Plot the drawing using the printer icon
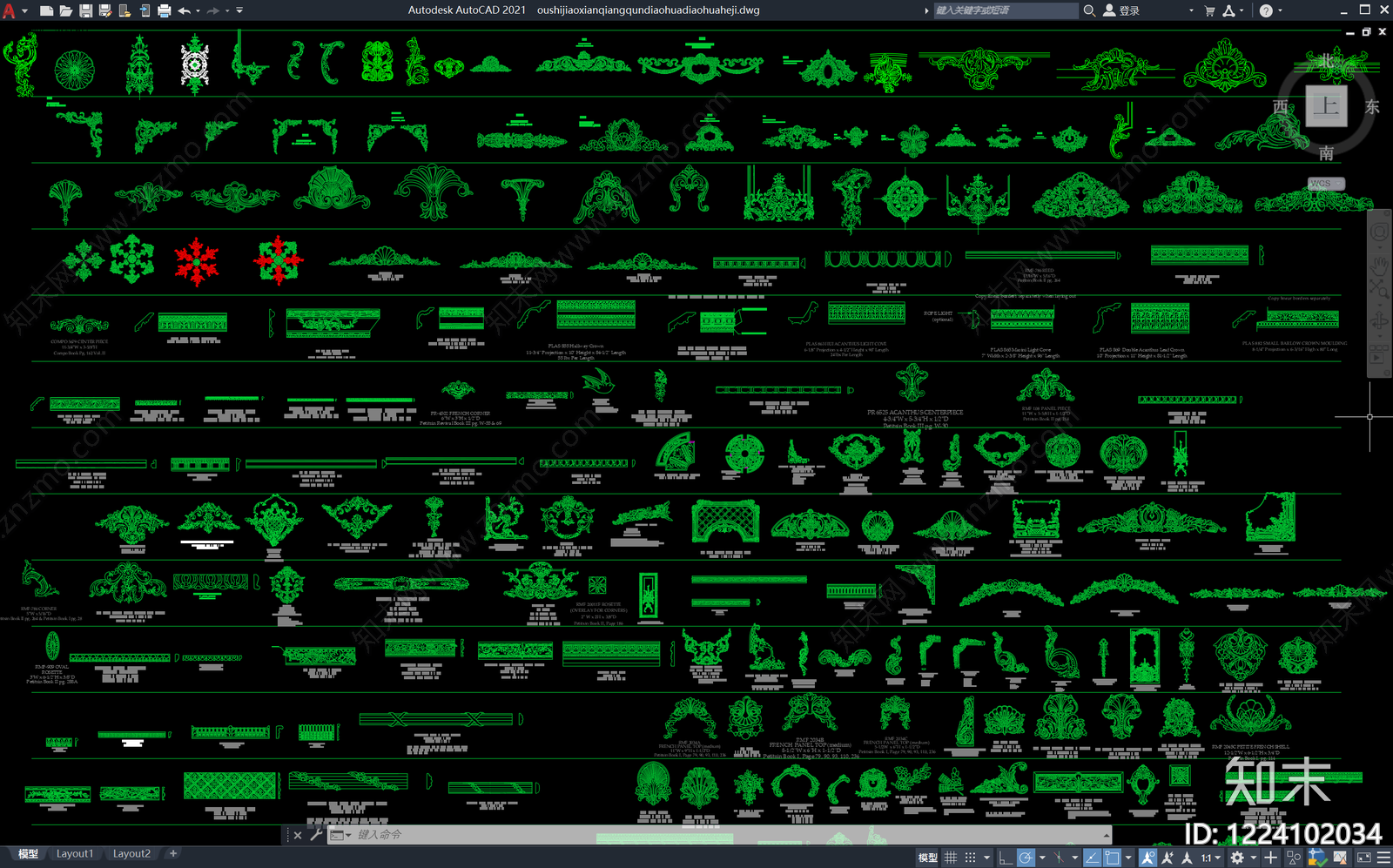 [x=164, y=10]
